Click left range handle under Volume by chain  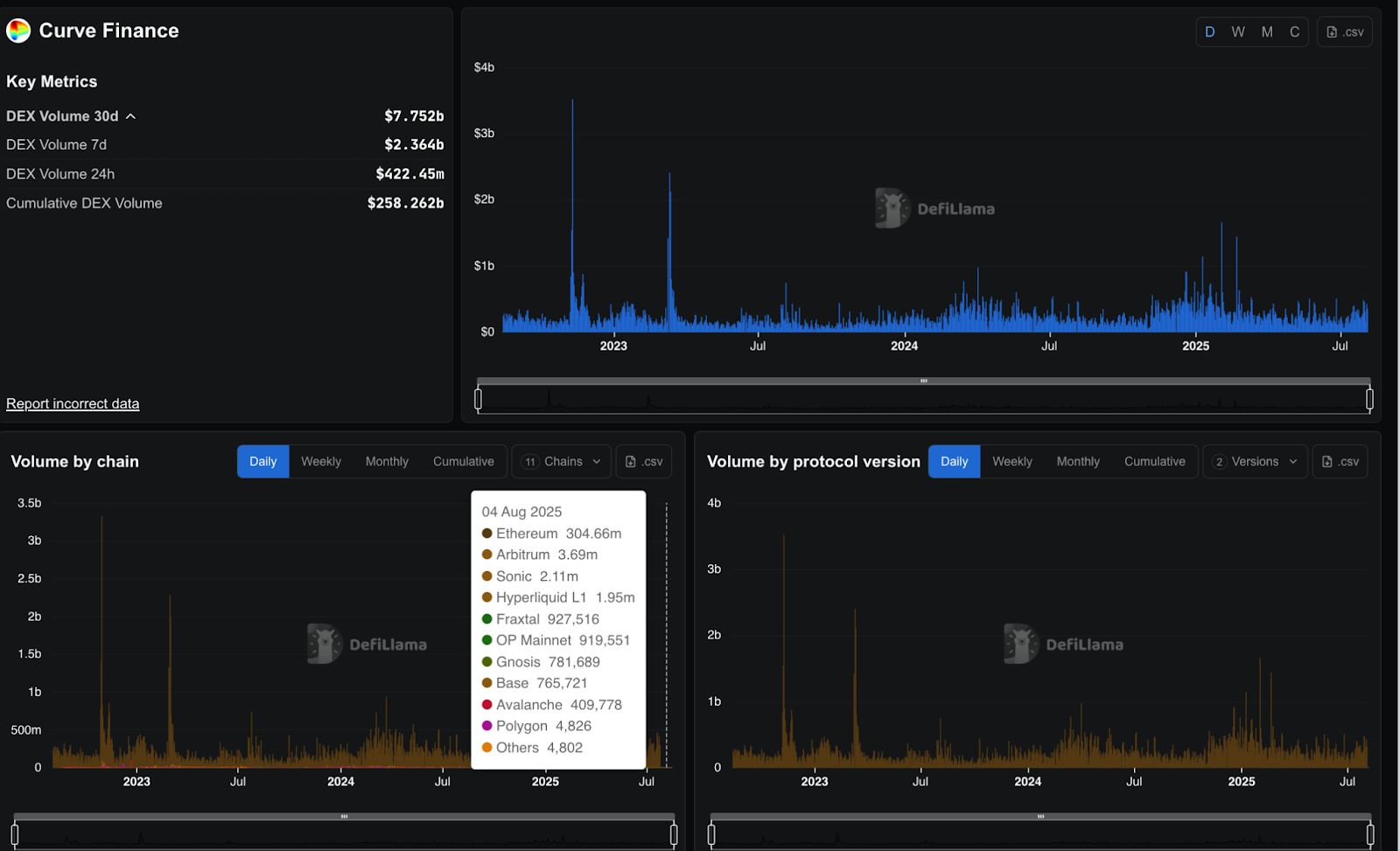[x=15, y=834]
